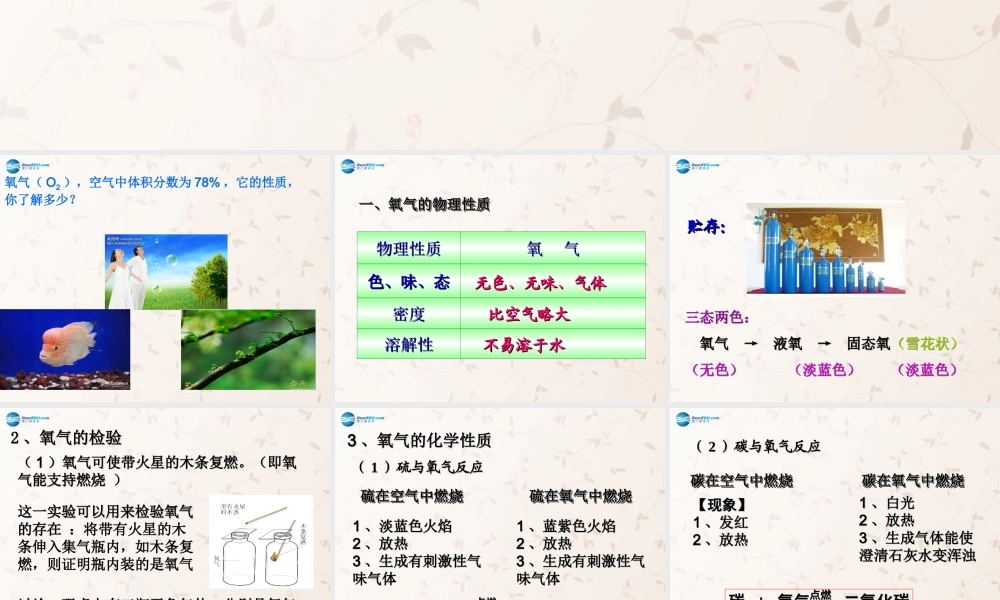This screenshot has height=600, width=1000.
Task: Click 2、放热 under 硫在氧气中燃烧
Action: pos(544,543)
